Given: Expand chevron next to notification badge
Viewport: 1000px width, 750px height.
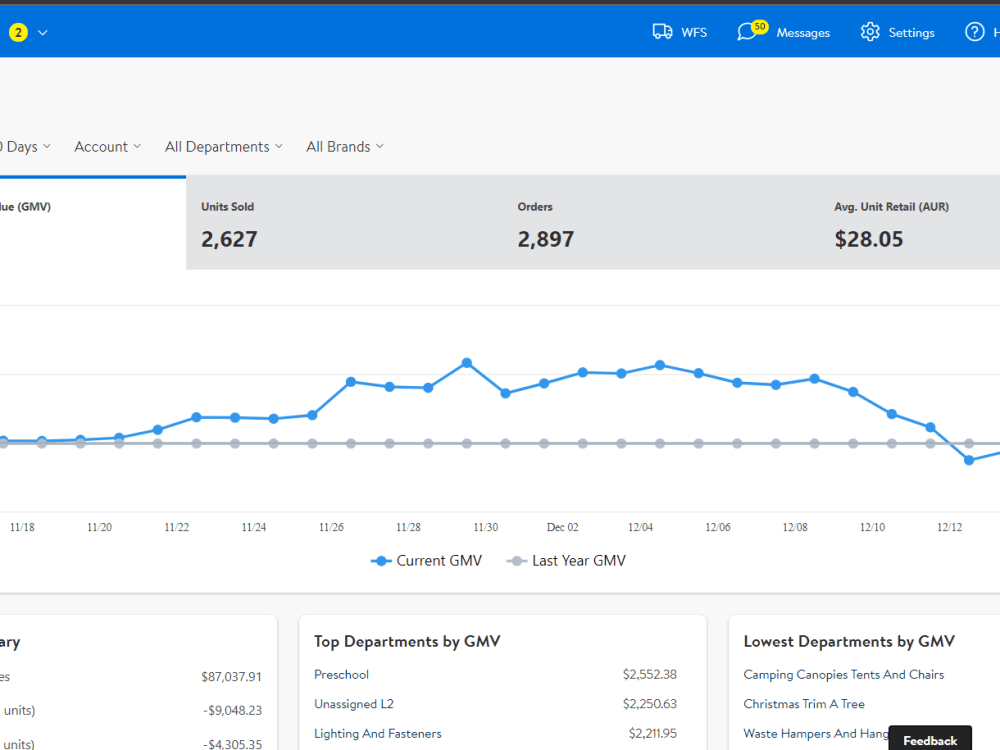Looking at the screenshot, I should 43,33.
